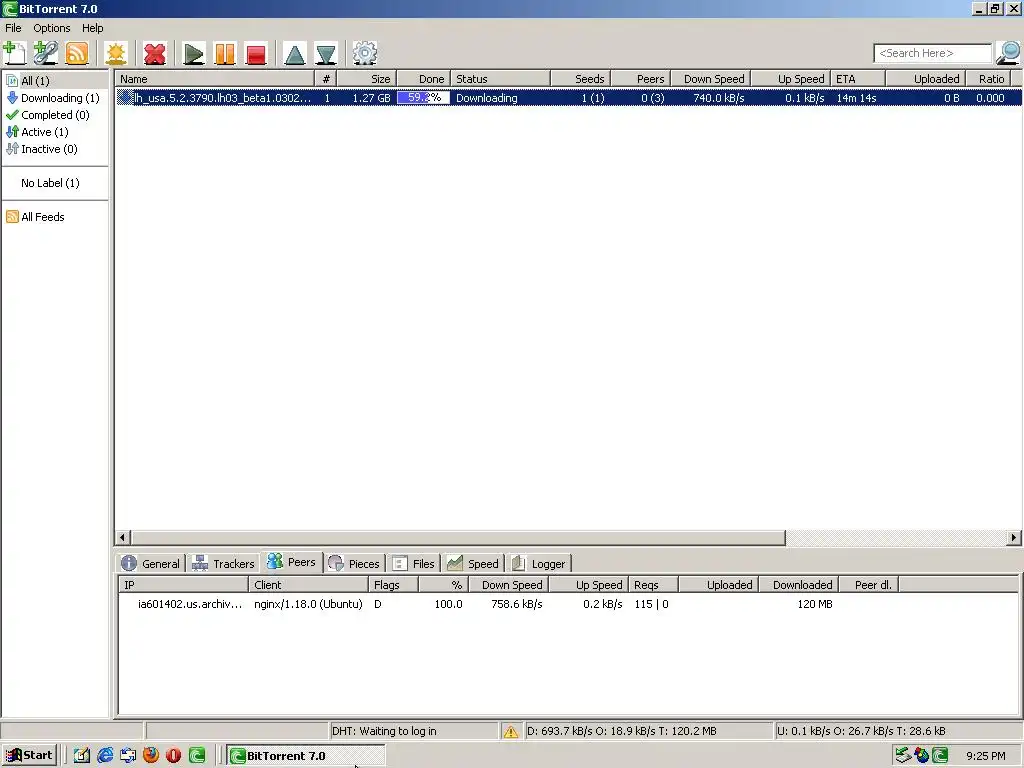This screenshot has width=1024, height=768.
Task: Open the File menu
Action: click(x=13, y=28)
